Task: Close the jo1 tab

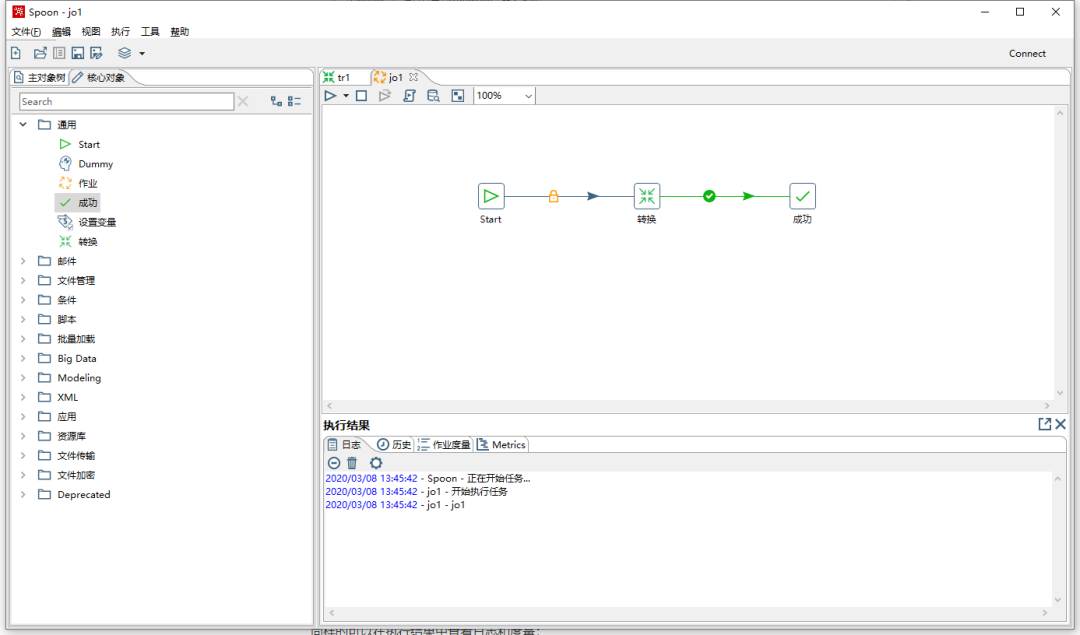Action: click(x=413, y=77)
